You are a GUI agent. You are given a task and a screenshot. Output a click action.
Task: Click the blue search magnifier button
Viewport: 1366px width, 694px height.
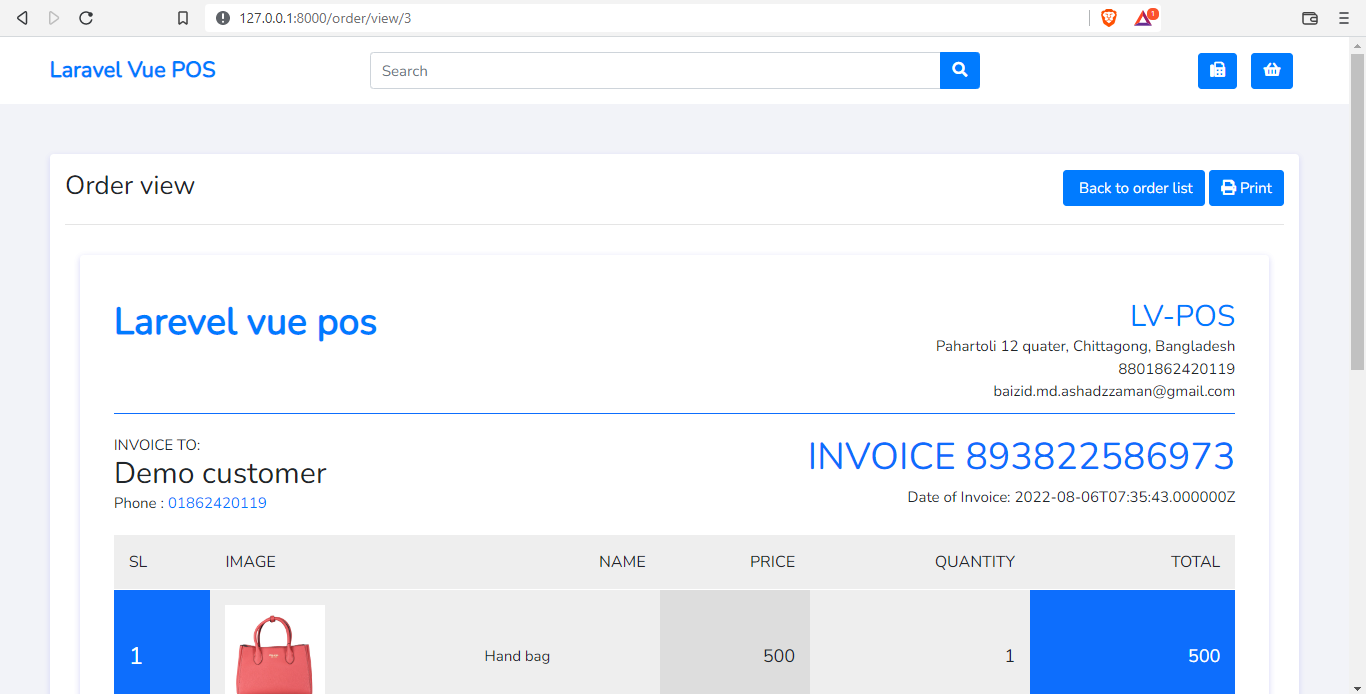click(x=960, y=70)
